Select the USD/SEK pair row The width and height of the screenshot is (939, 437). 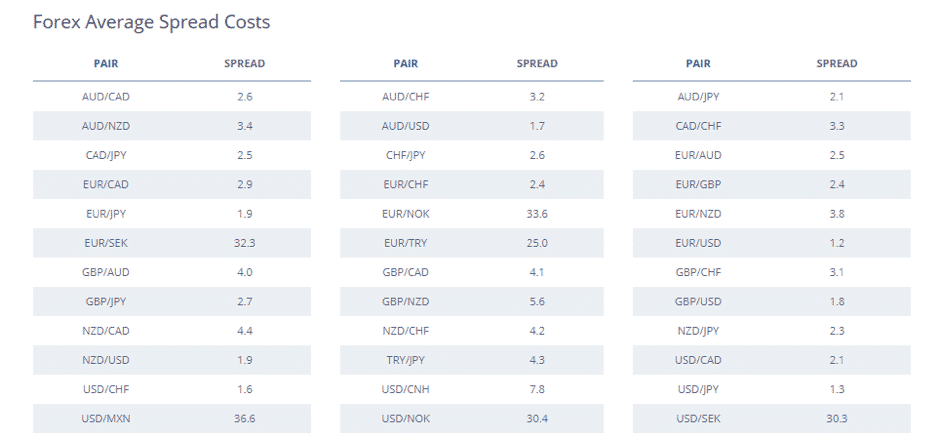coord(772,418)
